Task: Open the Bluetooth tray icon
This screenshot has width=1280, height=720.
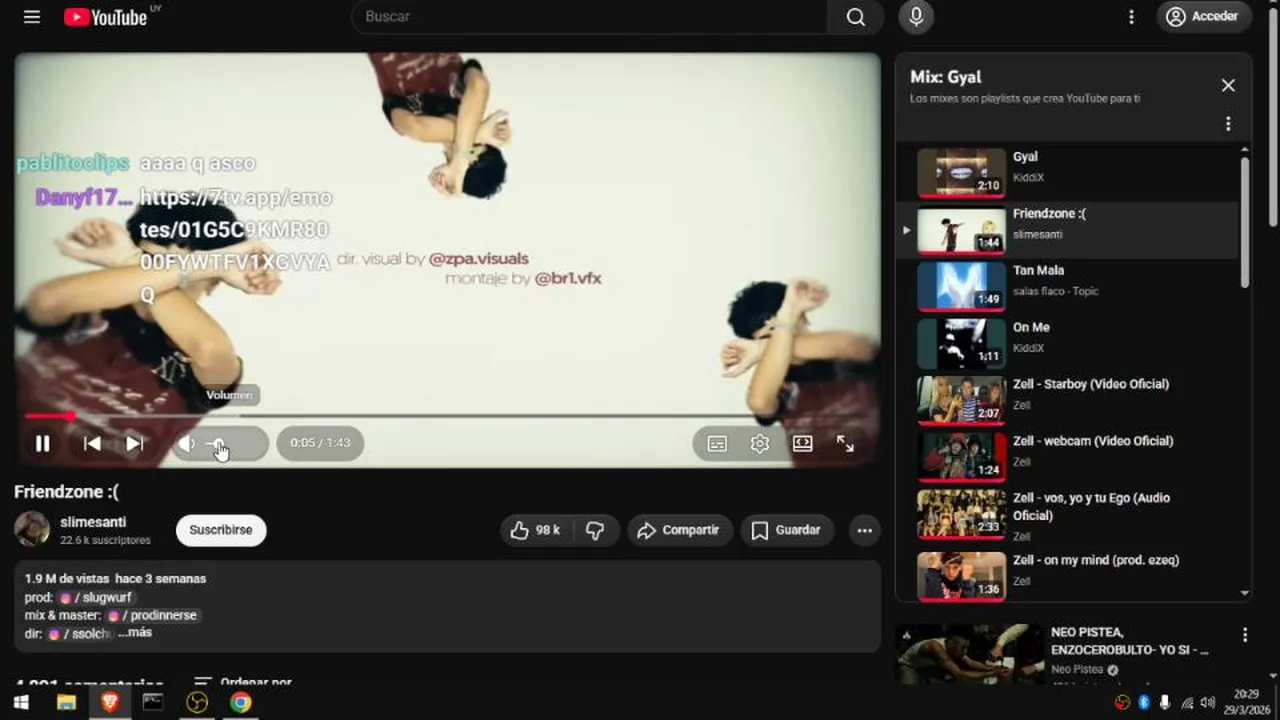Action: click(x=1144, y=703)
